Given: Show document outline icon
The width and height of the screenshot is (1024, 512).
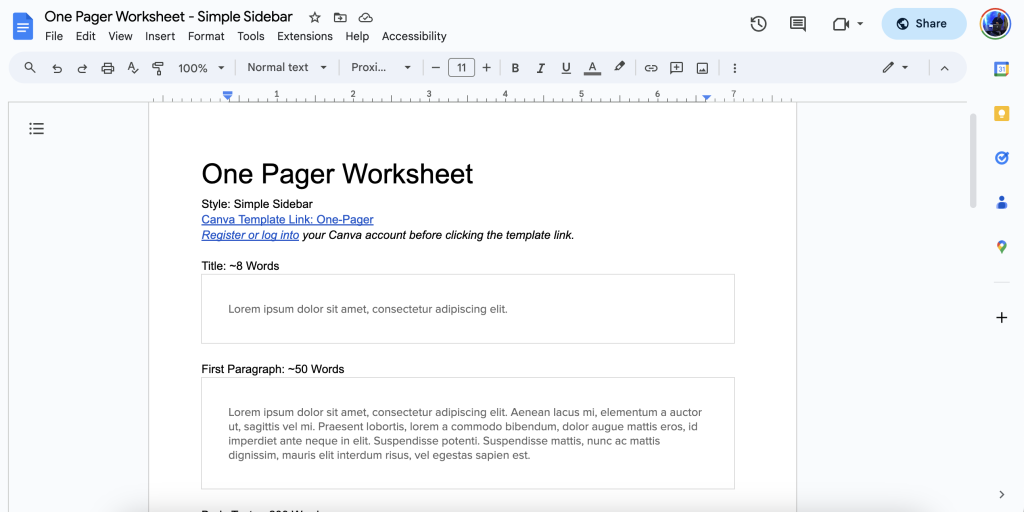Looking at the screenshot, I should [x=37, y=129].
